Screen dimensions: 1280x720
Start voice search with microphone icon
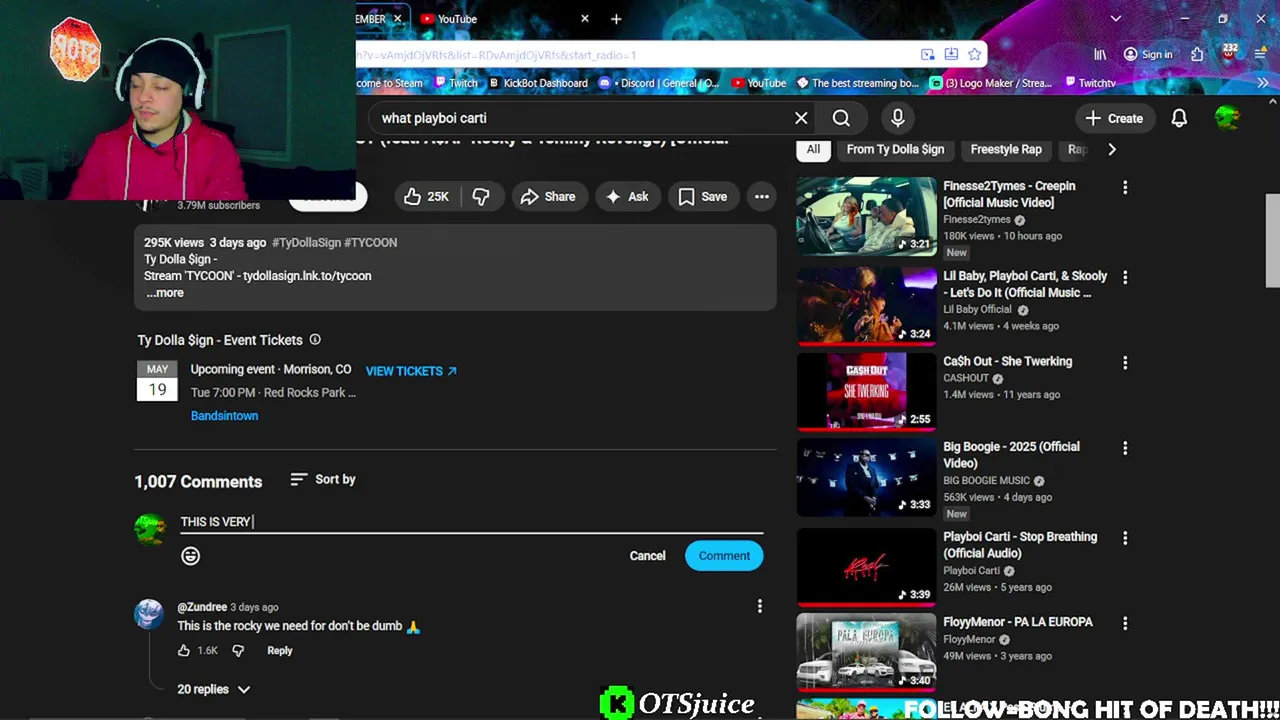click(897, 118)
